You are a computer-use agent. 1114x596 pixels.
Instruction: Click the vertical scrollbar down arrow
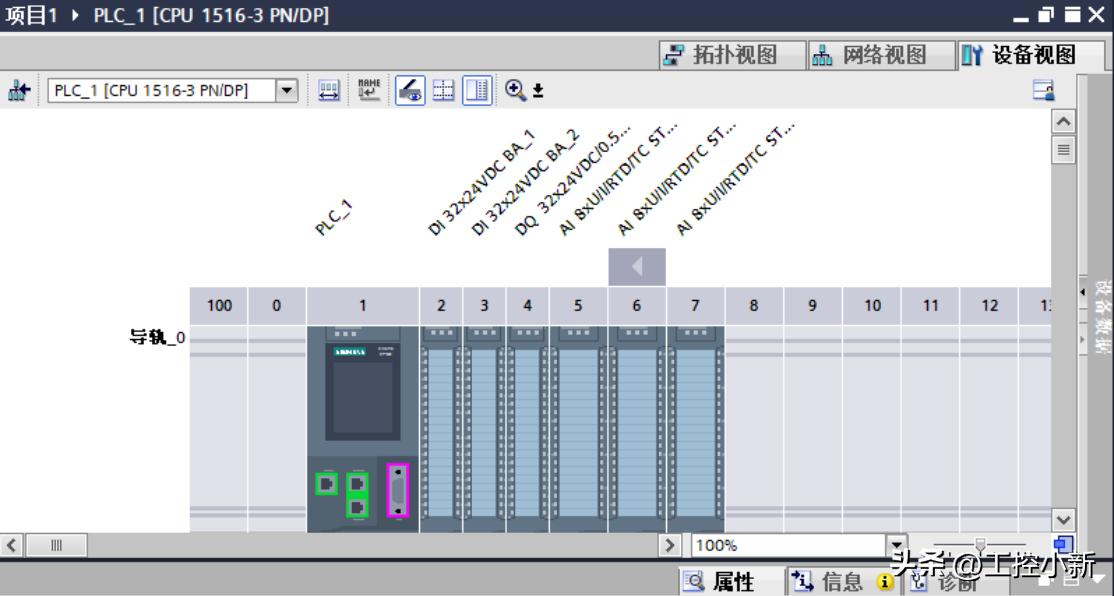point(1063,520)
